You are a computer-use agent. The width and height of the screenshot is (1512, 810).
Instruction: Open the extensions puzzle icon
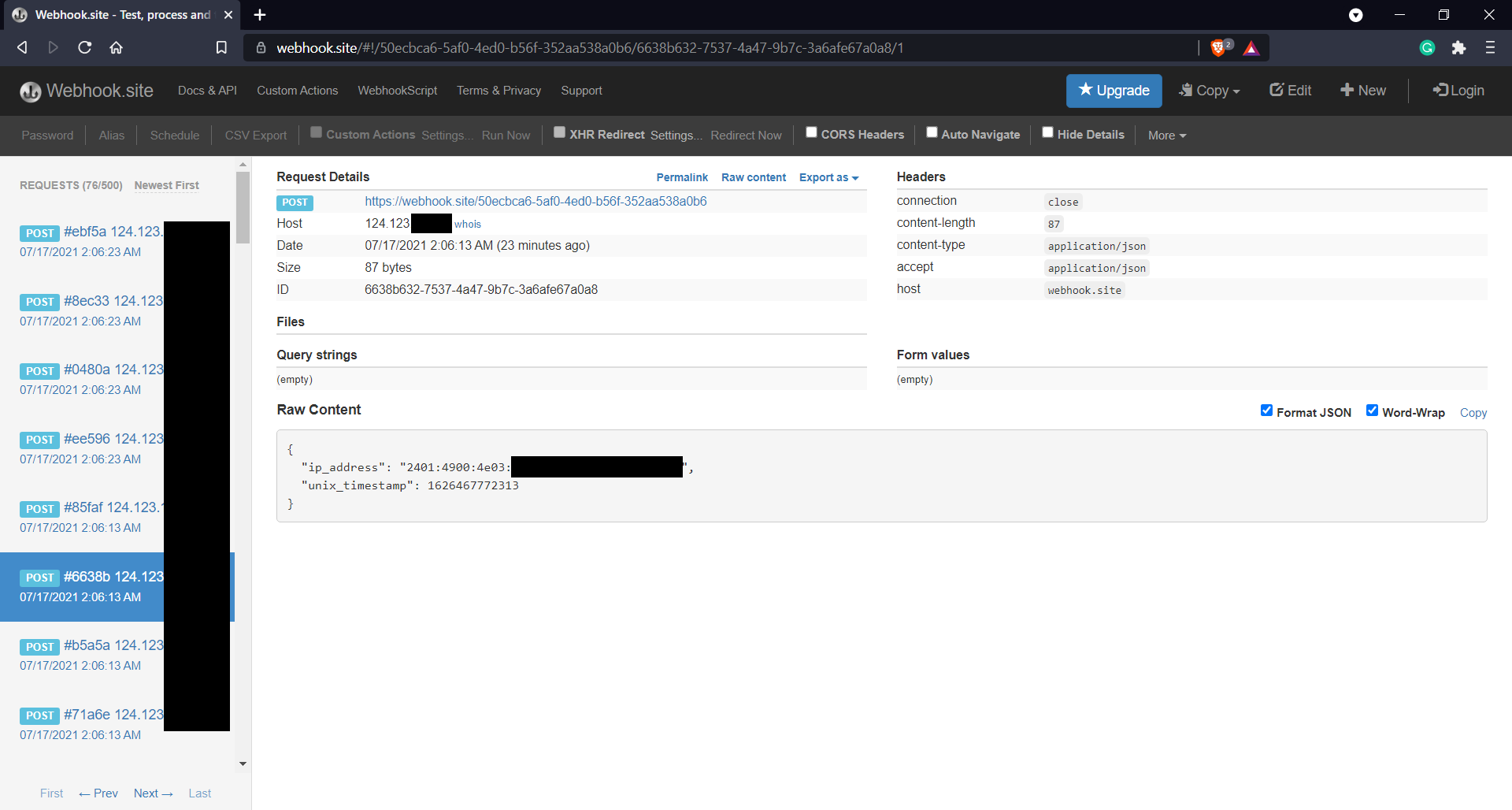(1458, 48)
